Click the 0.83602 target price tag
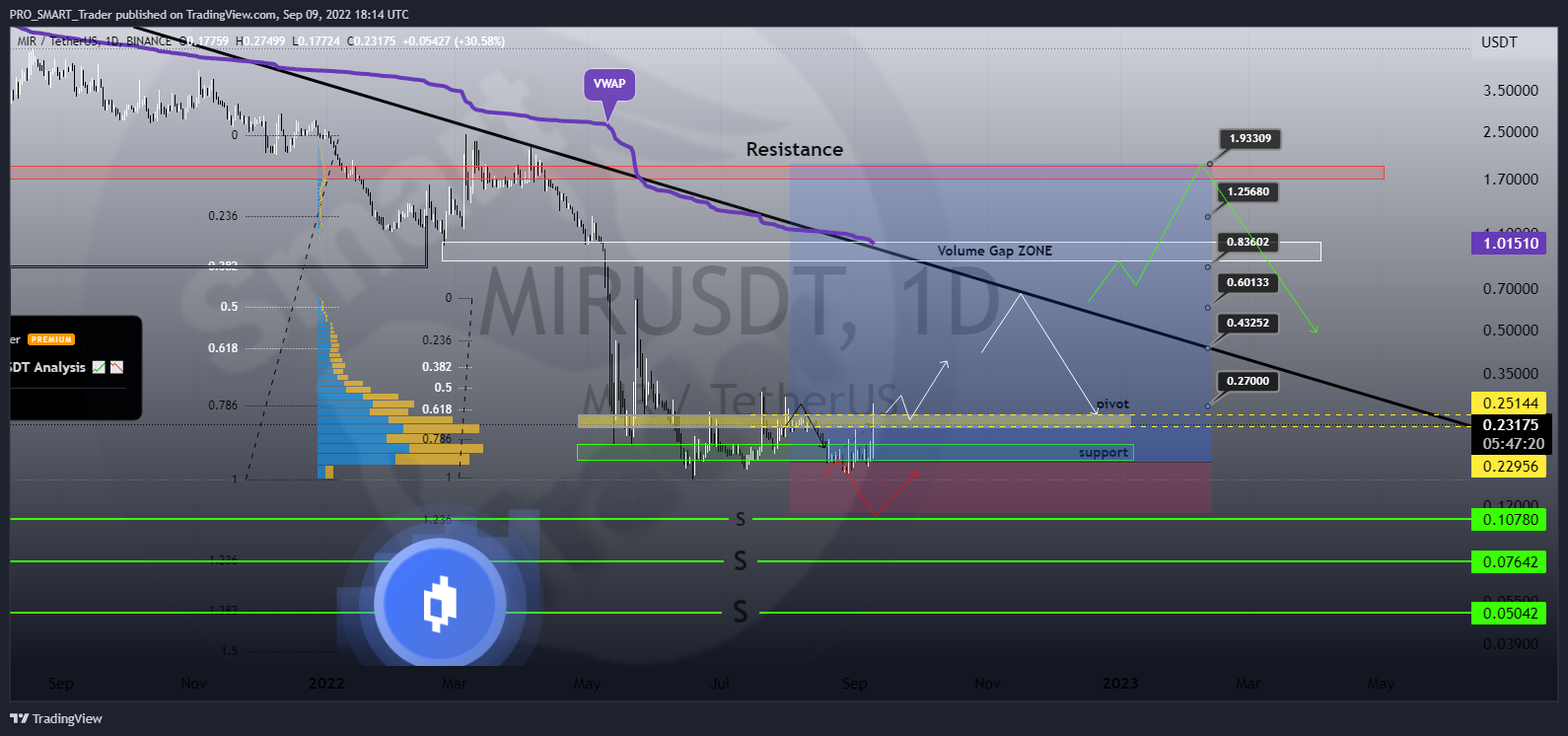This screenshot has height=736, width=1568. (x=1247, y=242)
